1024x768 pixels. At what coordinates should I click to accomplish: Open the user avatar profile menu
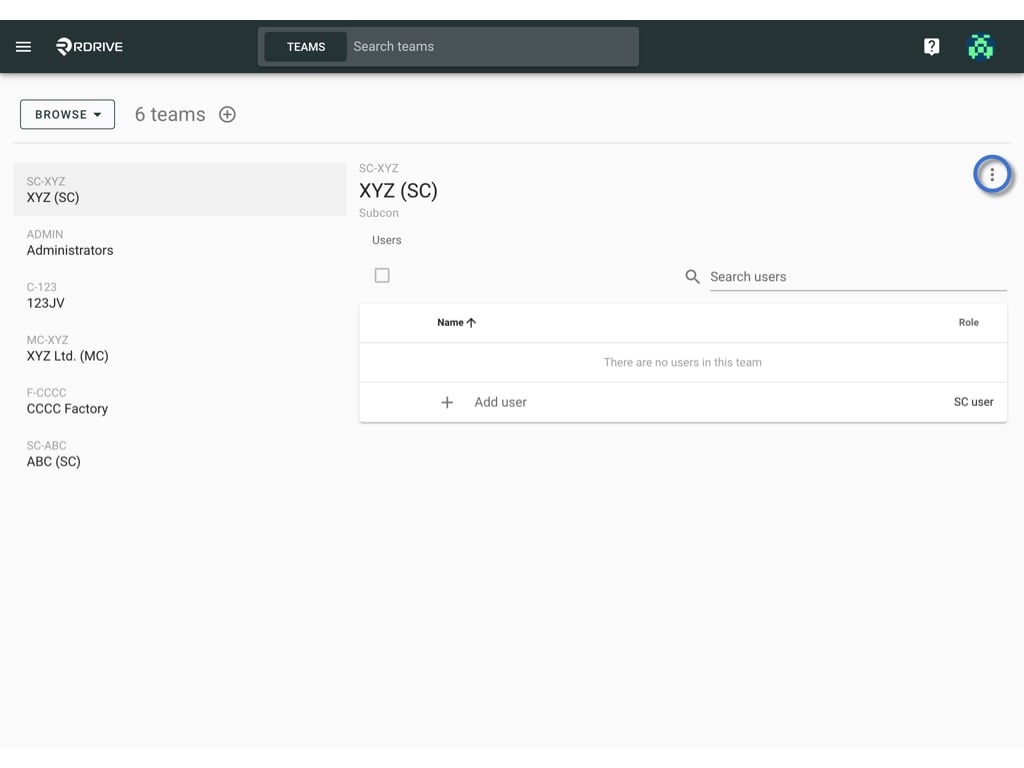pyautogui.click(x=980, y=46)
